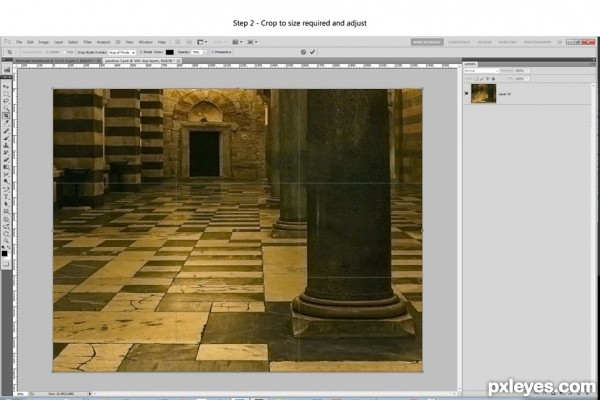Commit the crop with the checkmark

tap(312, 52)
